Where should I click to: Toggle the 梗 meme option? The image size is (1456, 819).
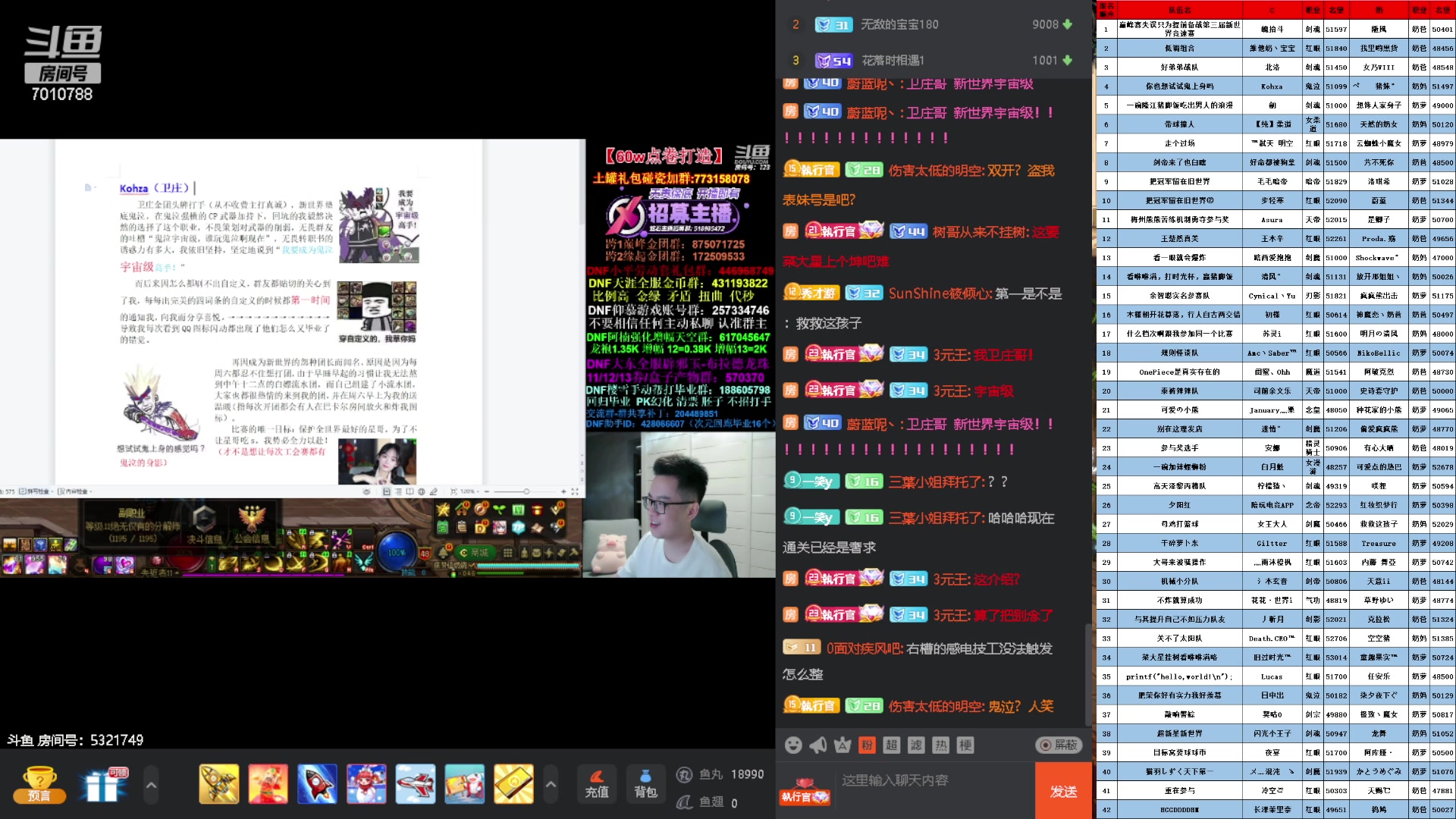(965, 745)
